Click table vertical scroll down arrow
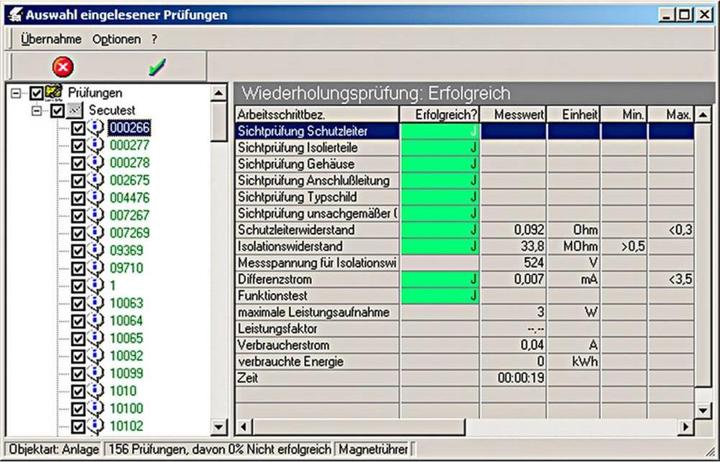 click(x=703, y=410)
